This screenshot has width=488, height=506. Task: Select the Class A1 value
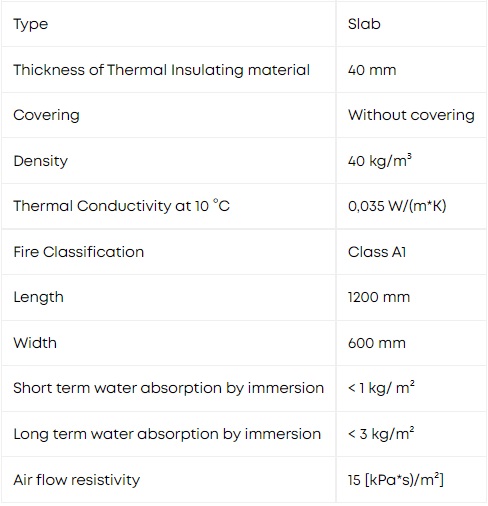[377, 252]
